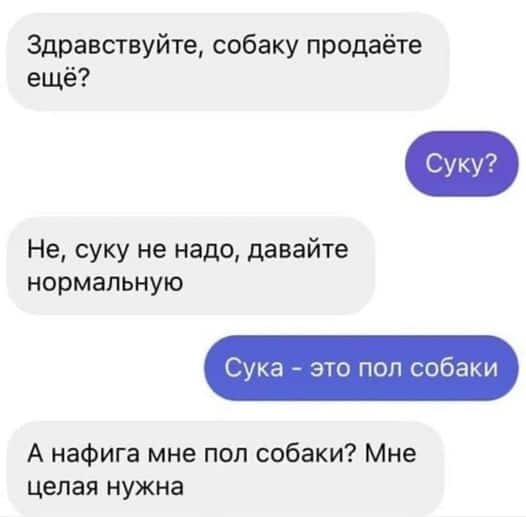Click the word 'нафига' in last message
The width and height of the screenshot is (526, 517).
(96, 454)
